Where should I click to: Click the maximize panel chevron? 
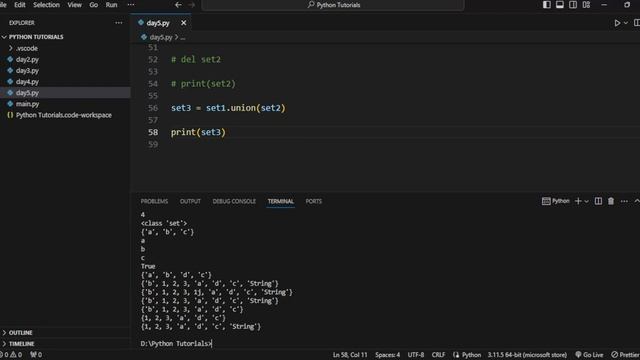(x=636, y=201)
